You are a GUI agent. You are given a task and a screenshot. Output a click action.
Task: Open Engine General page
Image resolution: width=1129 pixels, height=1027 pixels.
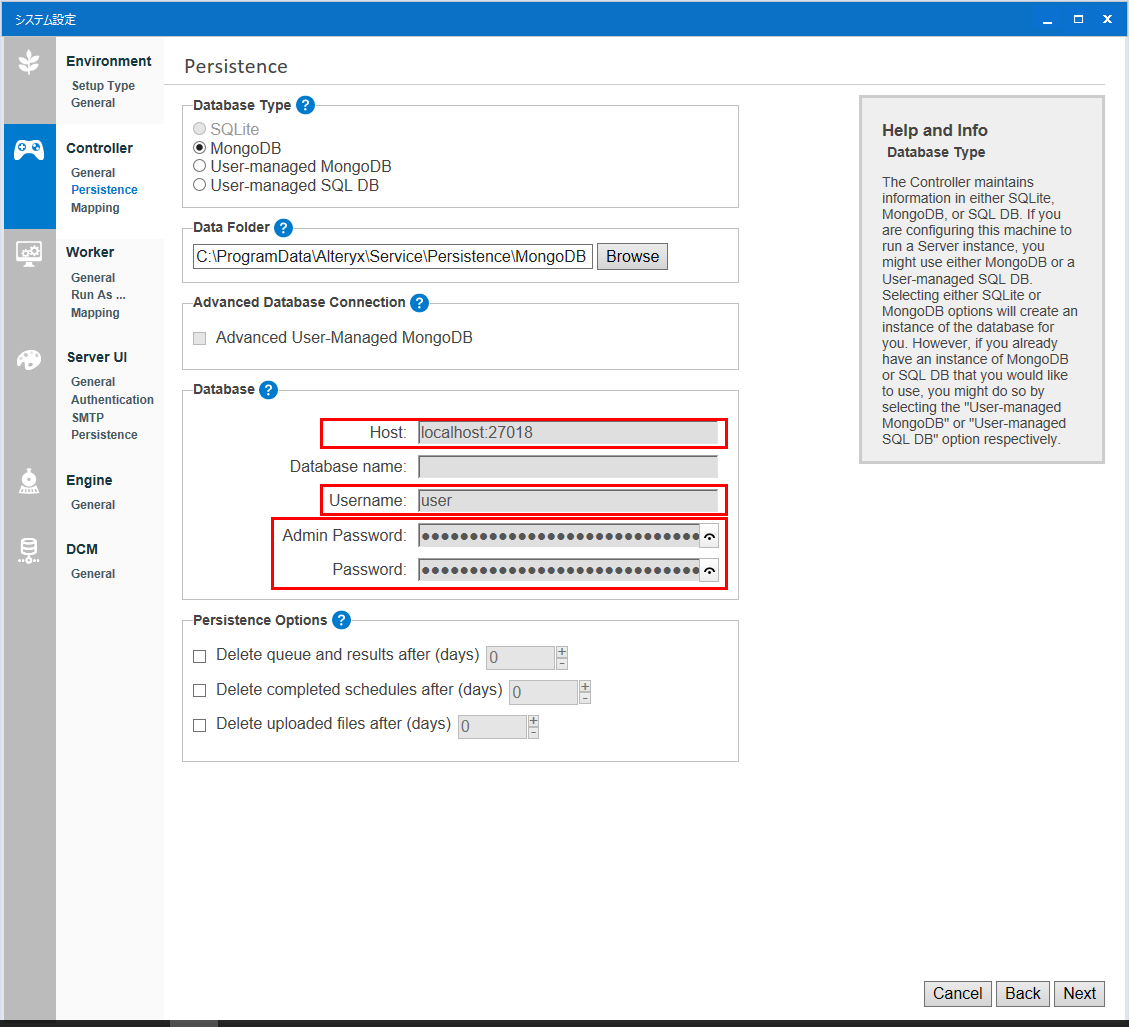[x=93, y=505]
